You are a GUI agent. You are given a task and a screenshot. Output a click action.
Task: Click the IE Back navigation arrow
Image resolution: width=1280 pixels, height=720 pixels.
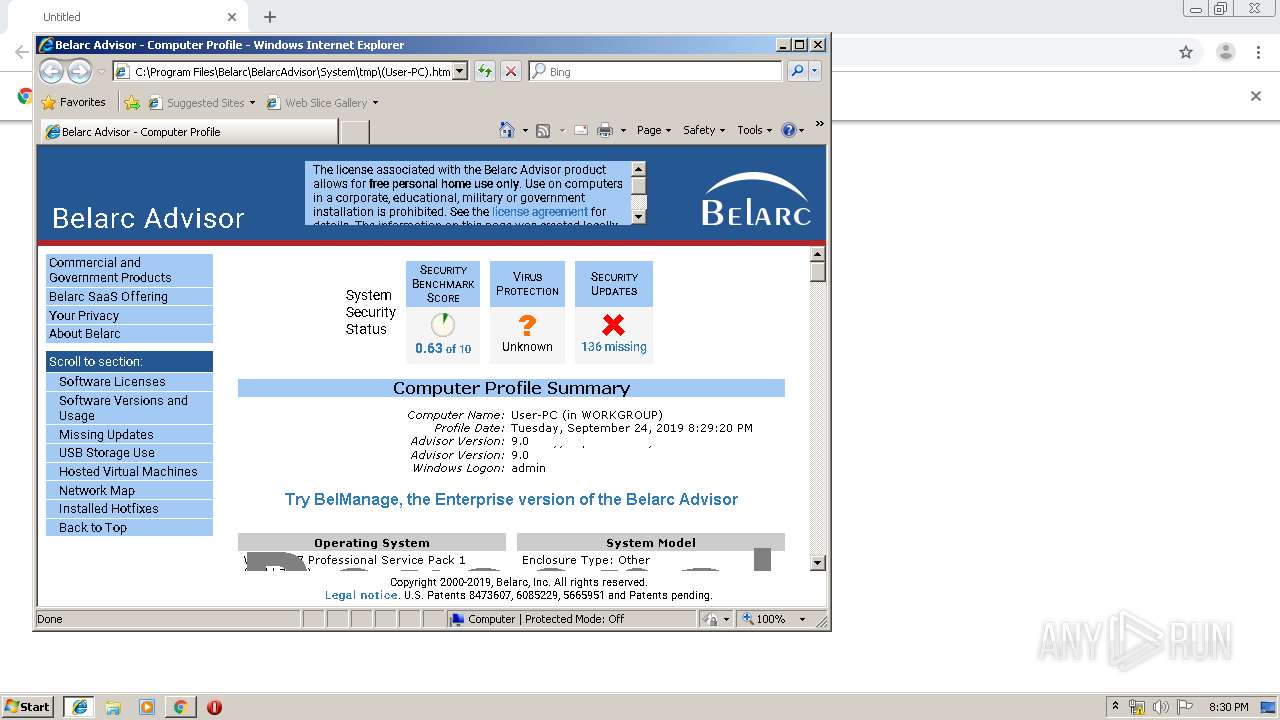(51, 71)
